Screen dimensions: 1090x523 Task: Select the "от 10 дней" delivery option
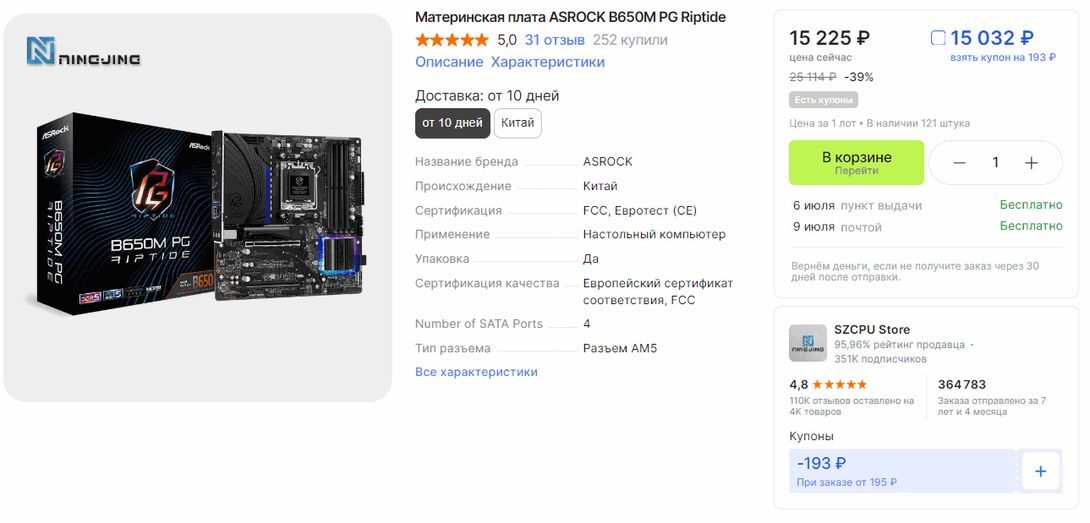(452, 123)
